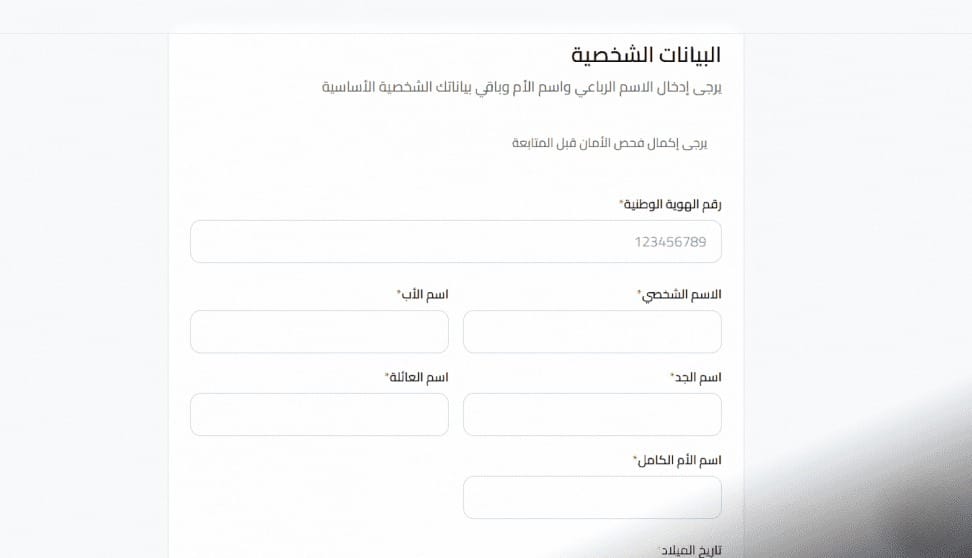
Task: Select the grandfather's name (اسم الجد) field
Action: [592, 415]
